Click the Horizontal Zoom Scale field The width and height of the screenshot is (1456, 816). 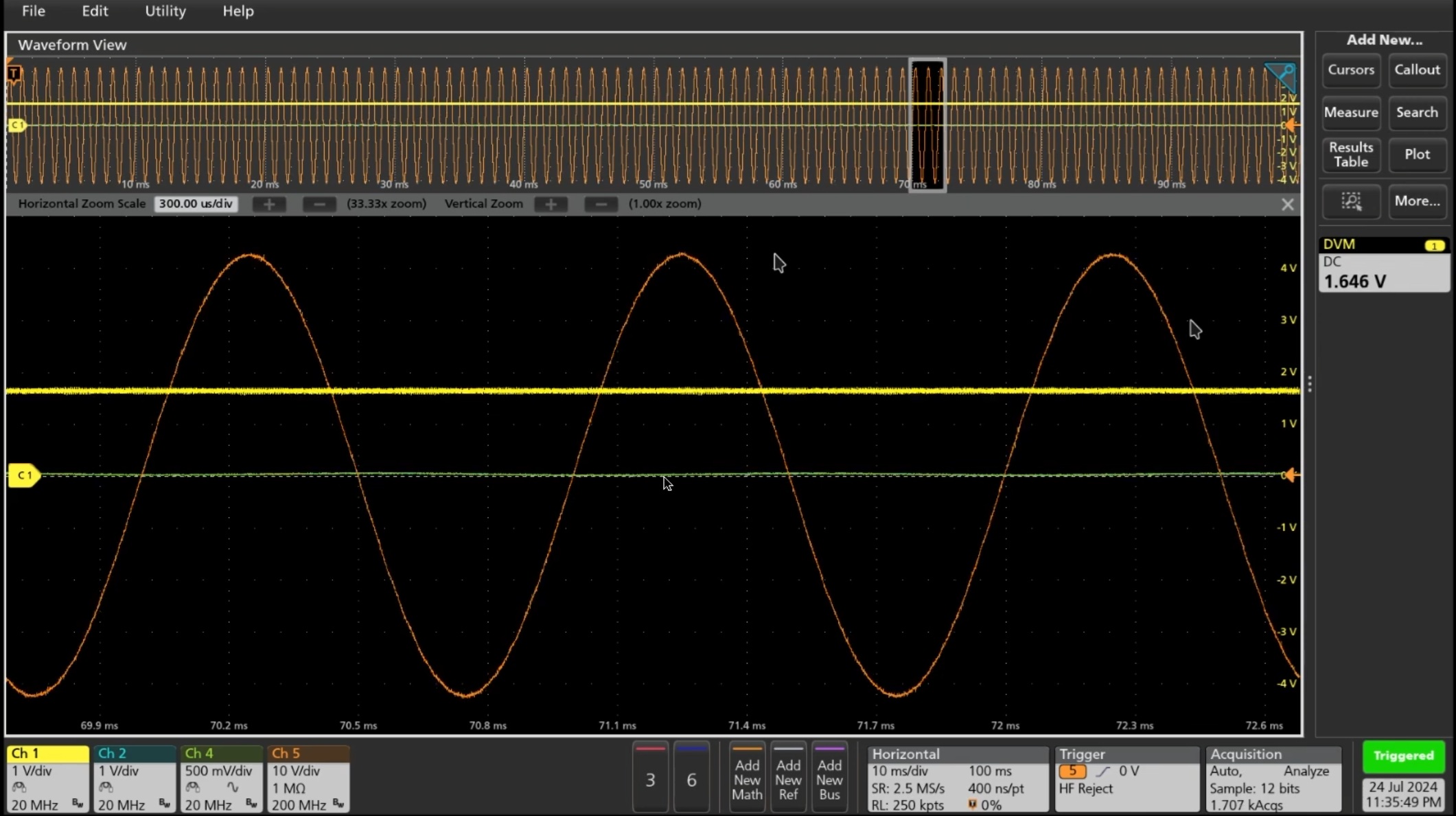pyautogui.click(x=196, y=204)
